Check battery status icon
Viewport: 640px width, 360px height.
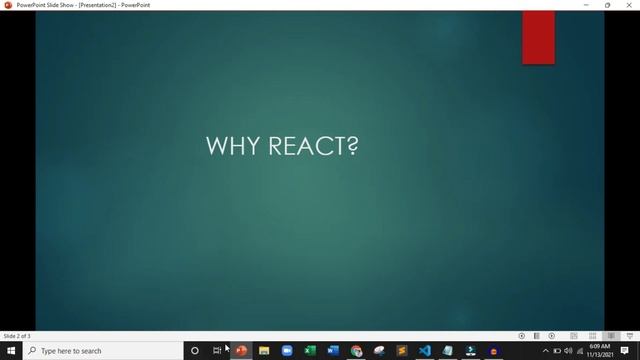[557, 351]
